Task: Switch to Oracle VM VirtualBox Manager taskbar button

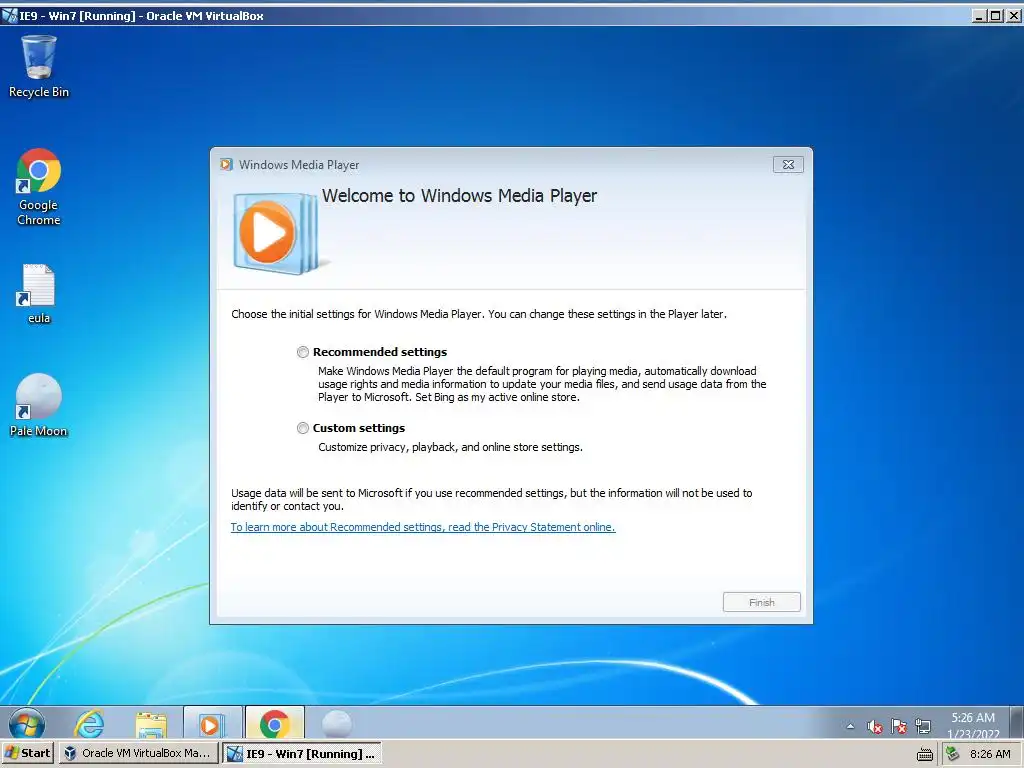Action: click(138, 753)
